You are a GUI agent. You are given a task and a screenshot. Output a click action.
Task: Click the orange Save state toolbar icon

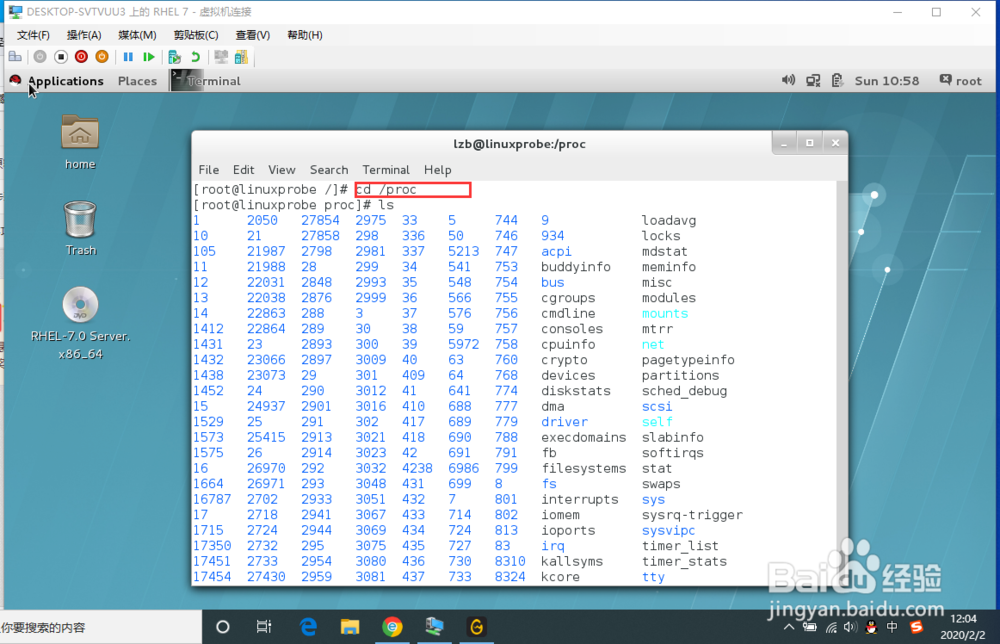101,57
